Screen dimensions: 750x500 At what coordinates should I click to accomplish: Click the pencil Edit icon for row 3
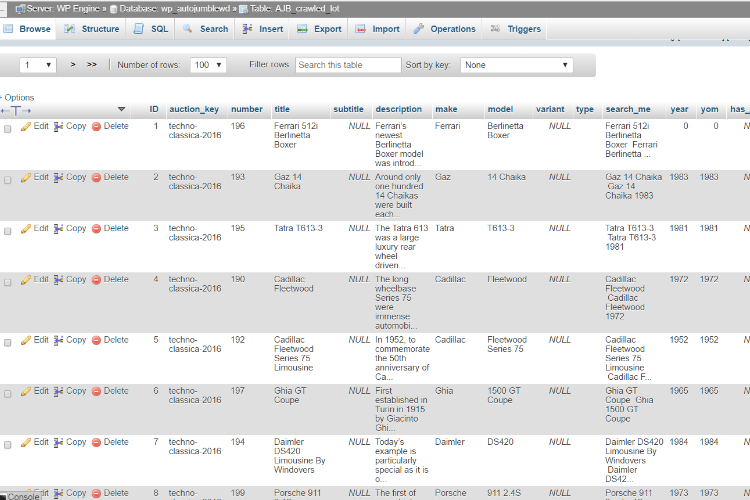pos(26,229)
